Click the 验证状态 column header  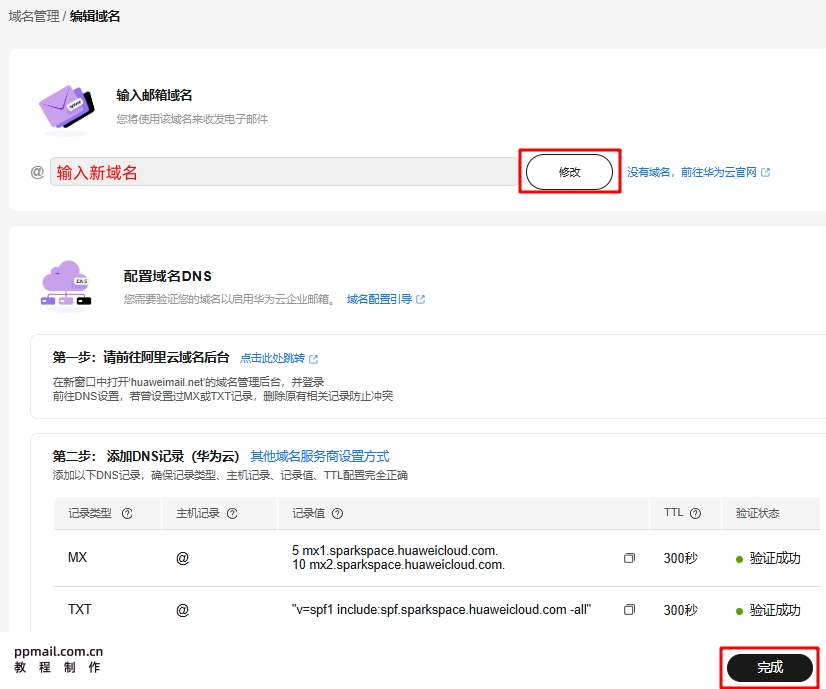(x=758, y=513)
